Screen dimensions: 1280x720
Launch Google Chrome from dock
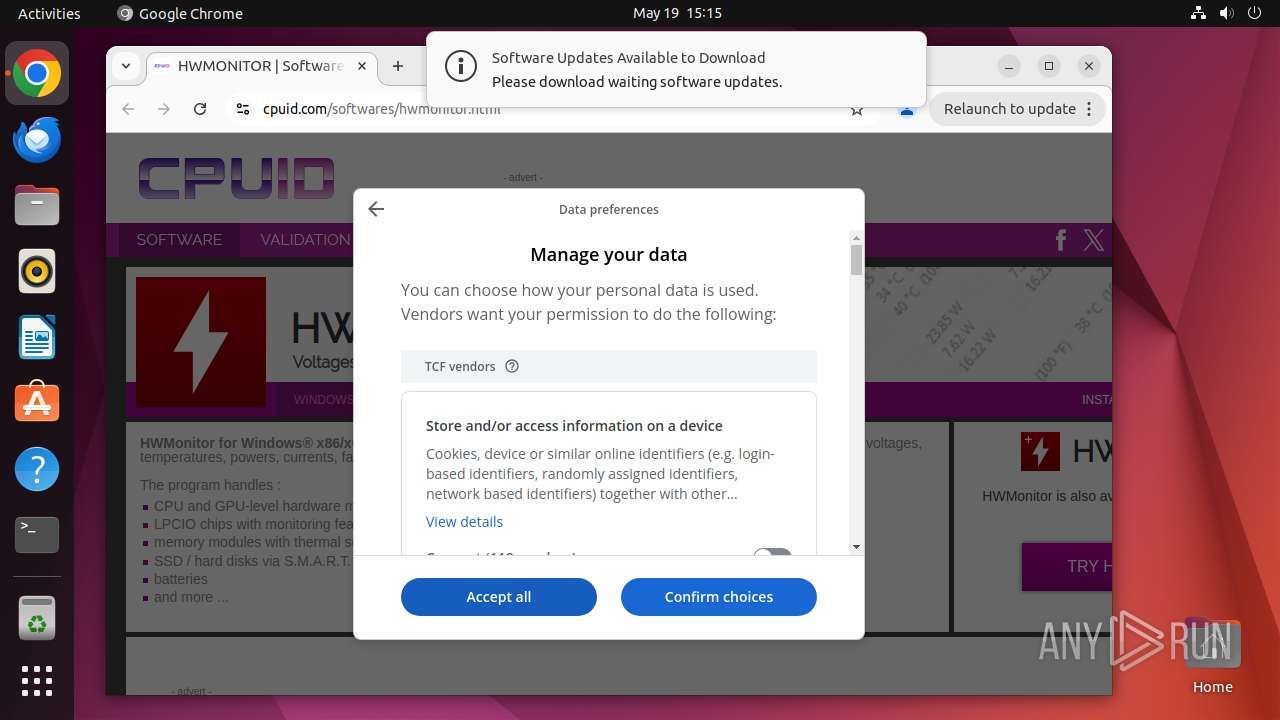point(37,74)
